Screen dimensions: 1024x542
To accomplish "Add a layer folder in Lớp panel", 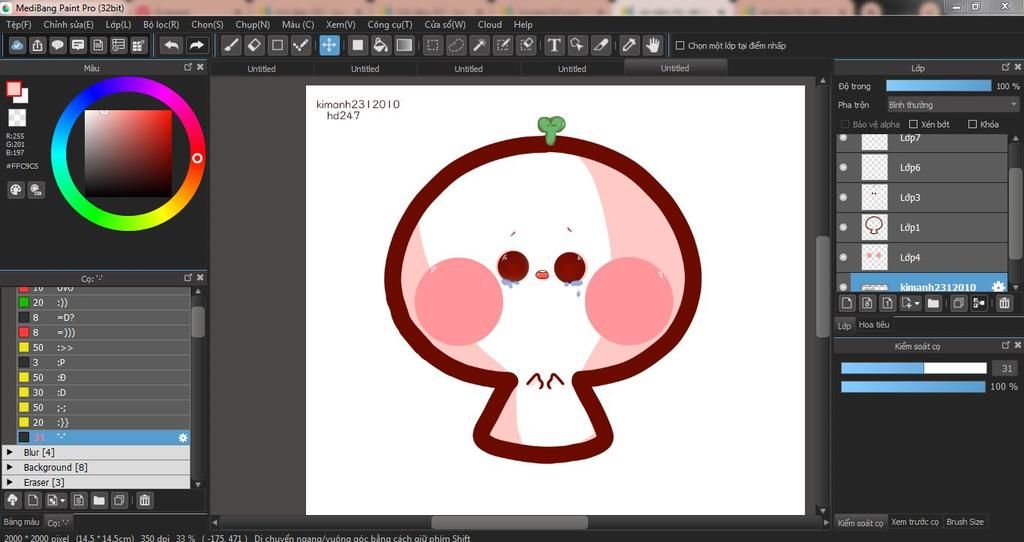I will (933, 303).
